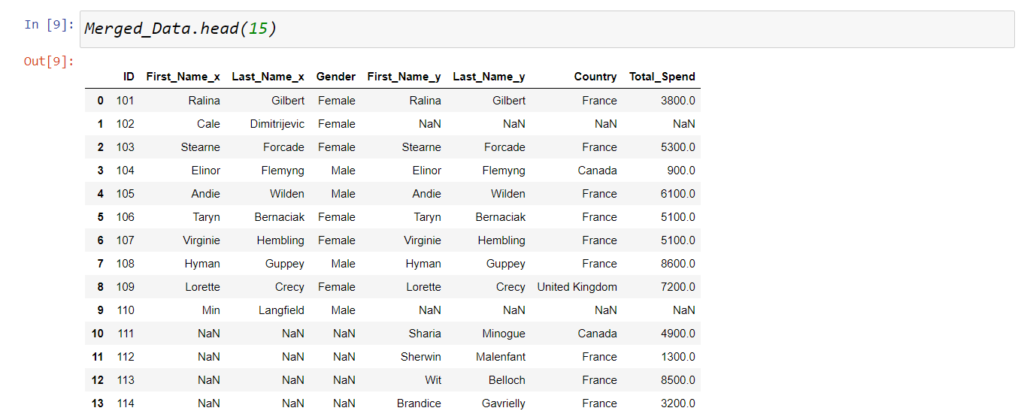Click the ID column header

click(x=129, y=77)
